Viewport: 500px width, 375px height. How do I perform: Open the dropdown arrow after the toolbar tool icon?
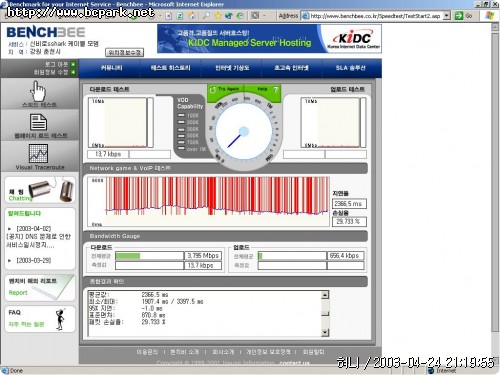pyautogui.click(x=264, y=16)
